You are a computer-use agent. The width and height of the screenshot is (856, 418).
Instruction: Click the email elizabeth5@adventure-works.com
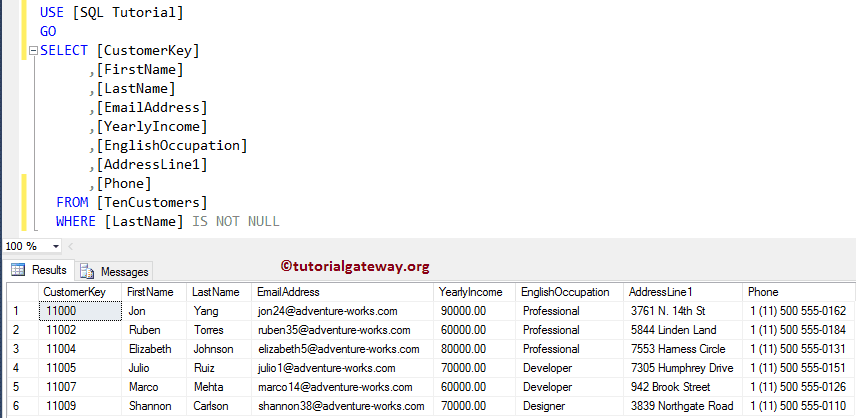click(342, 349)
